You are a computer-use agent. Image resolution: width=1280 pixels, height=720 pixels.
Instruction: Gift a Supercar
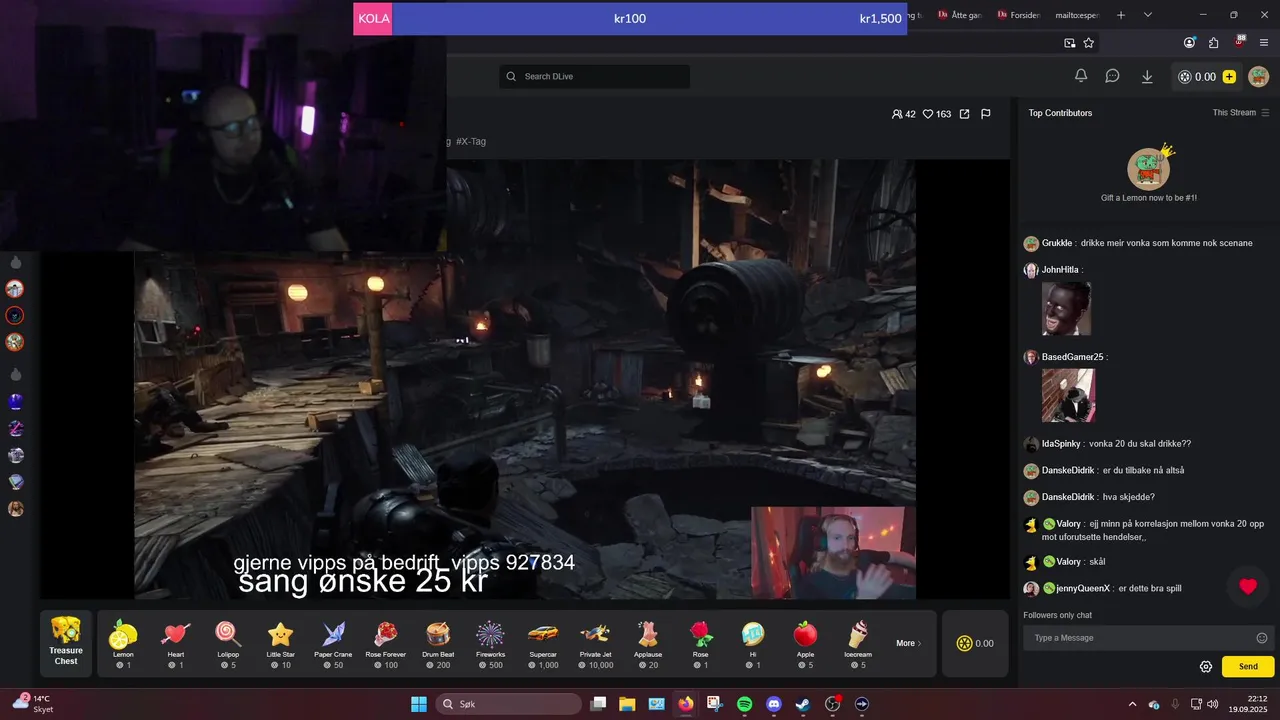point(543,644)
